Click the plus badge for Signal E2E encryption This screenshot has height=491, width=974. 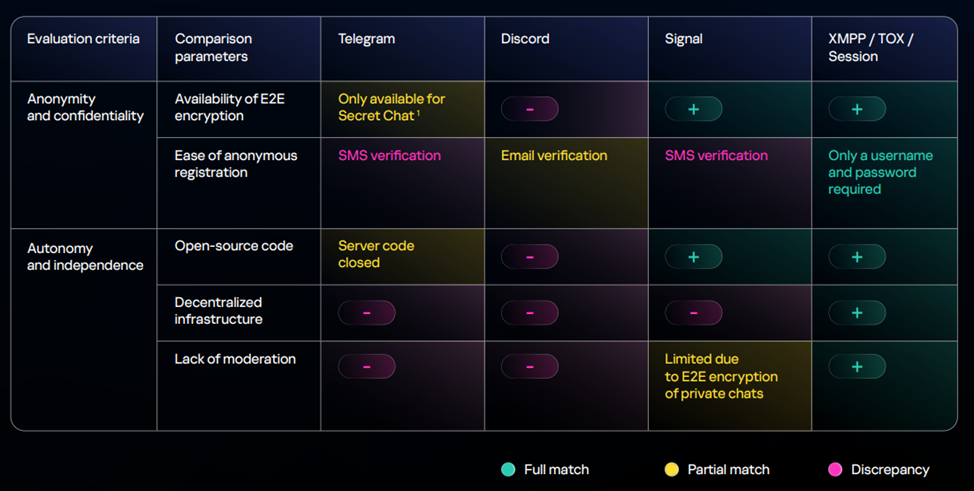tap(693, 109)
